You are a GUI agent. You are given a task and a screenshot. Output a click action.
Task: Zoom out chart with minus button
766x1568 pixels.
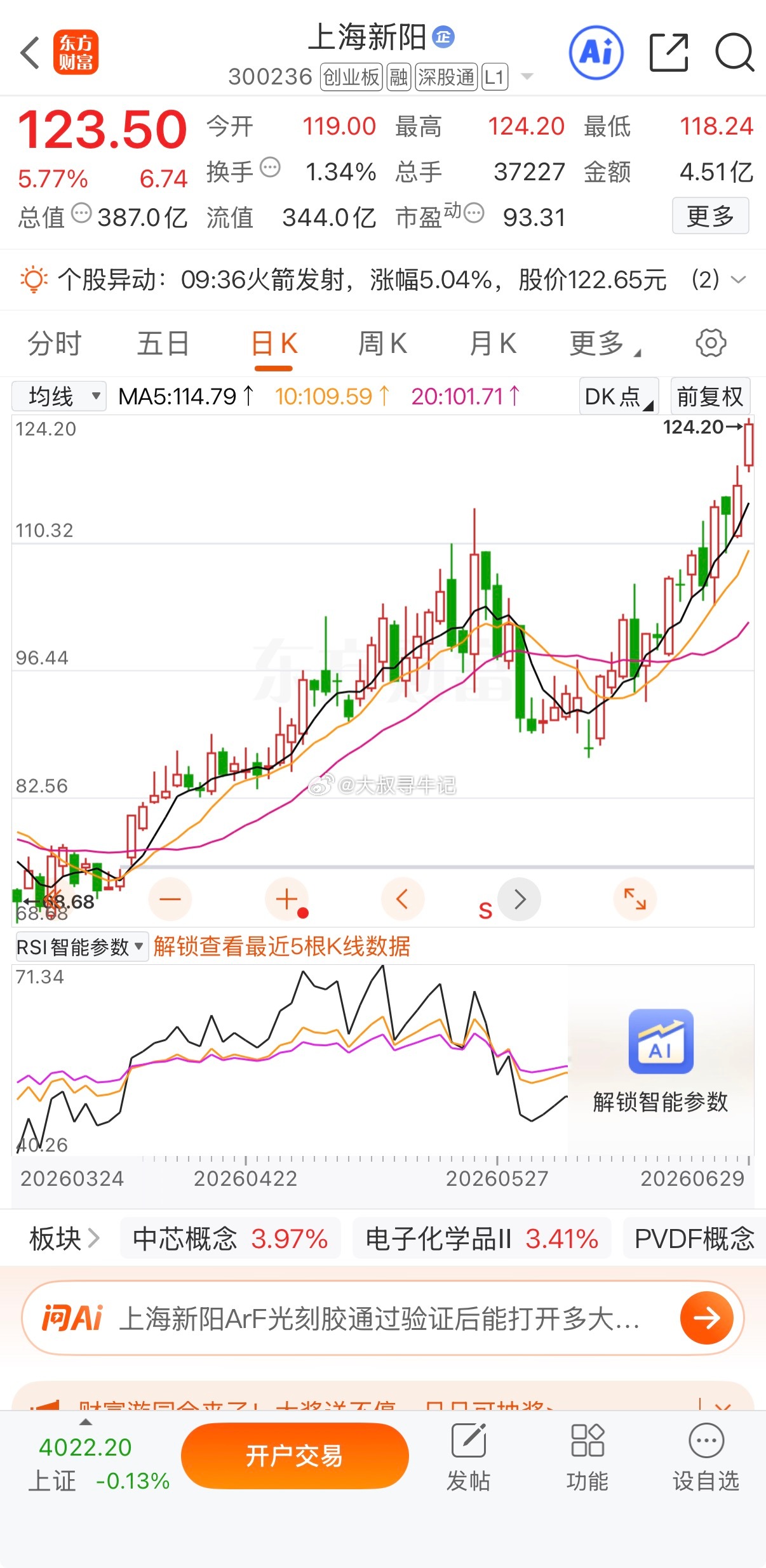coord(170,899)
